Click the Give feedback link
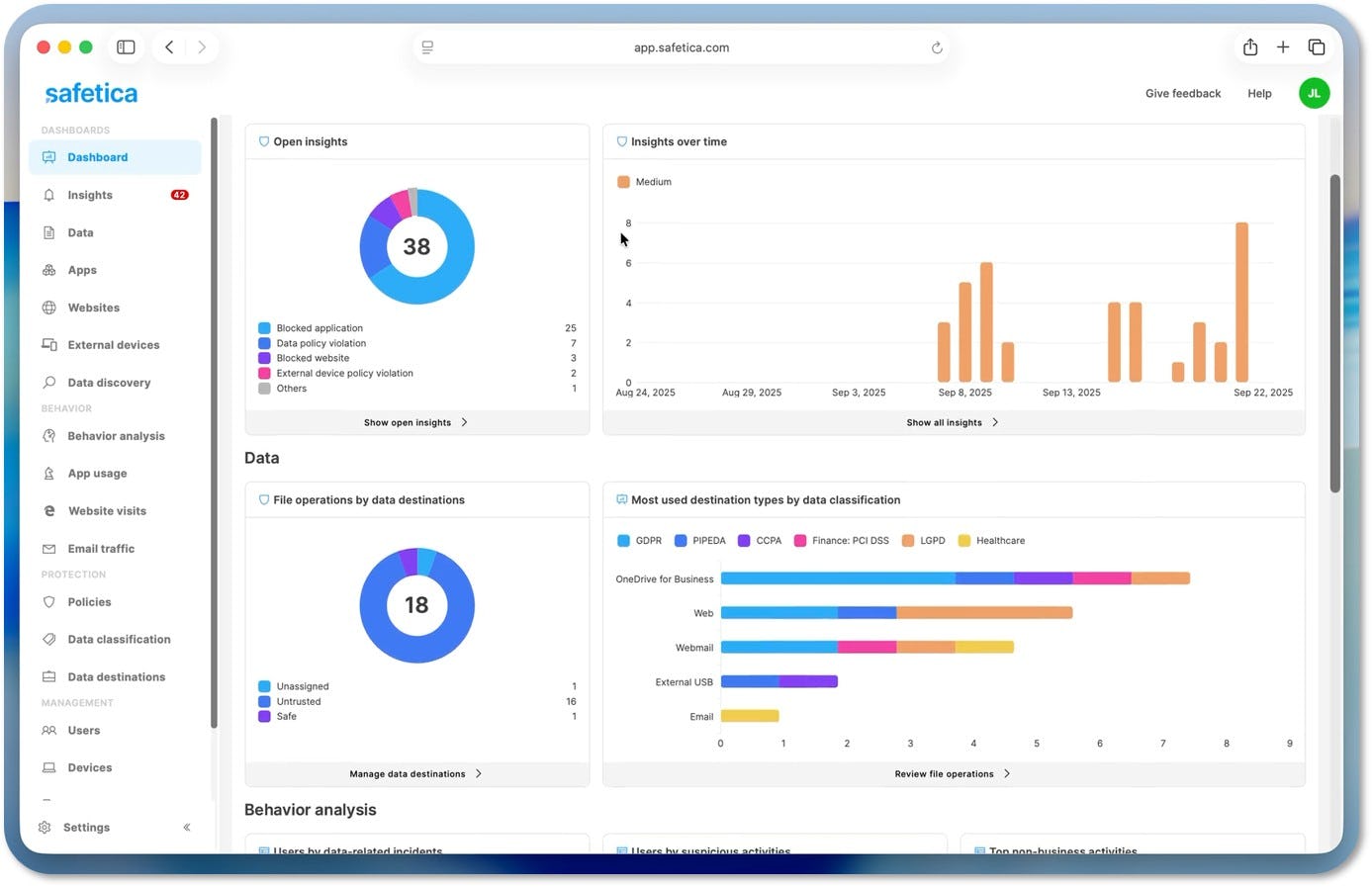1372x887 pixels. [1183, 93]
